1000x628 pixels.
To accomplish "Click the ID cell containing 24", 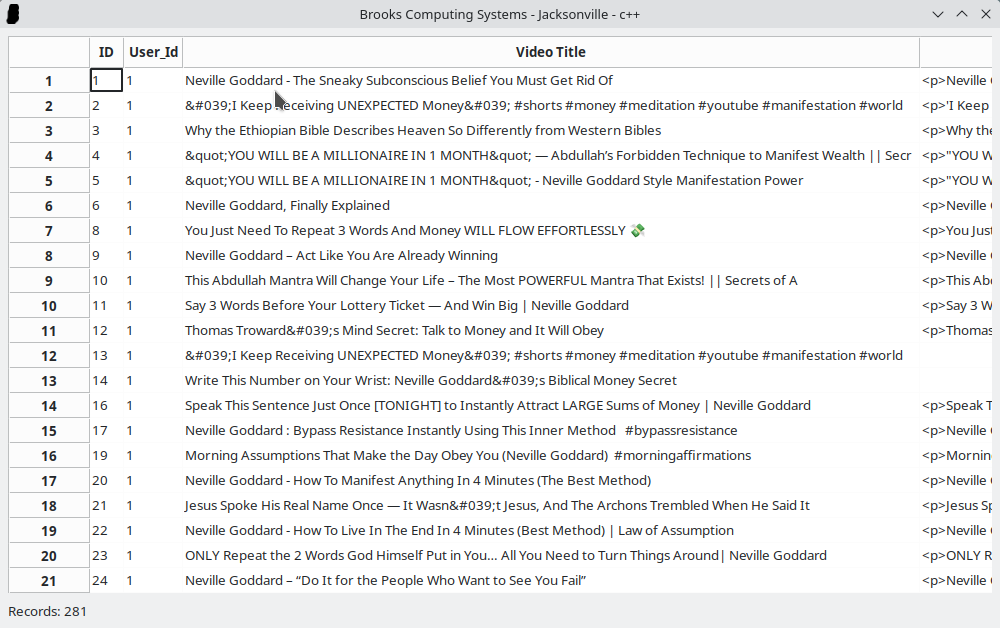I will tap(106, 581).
